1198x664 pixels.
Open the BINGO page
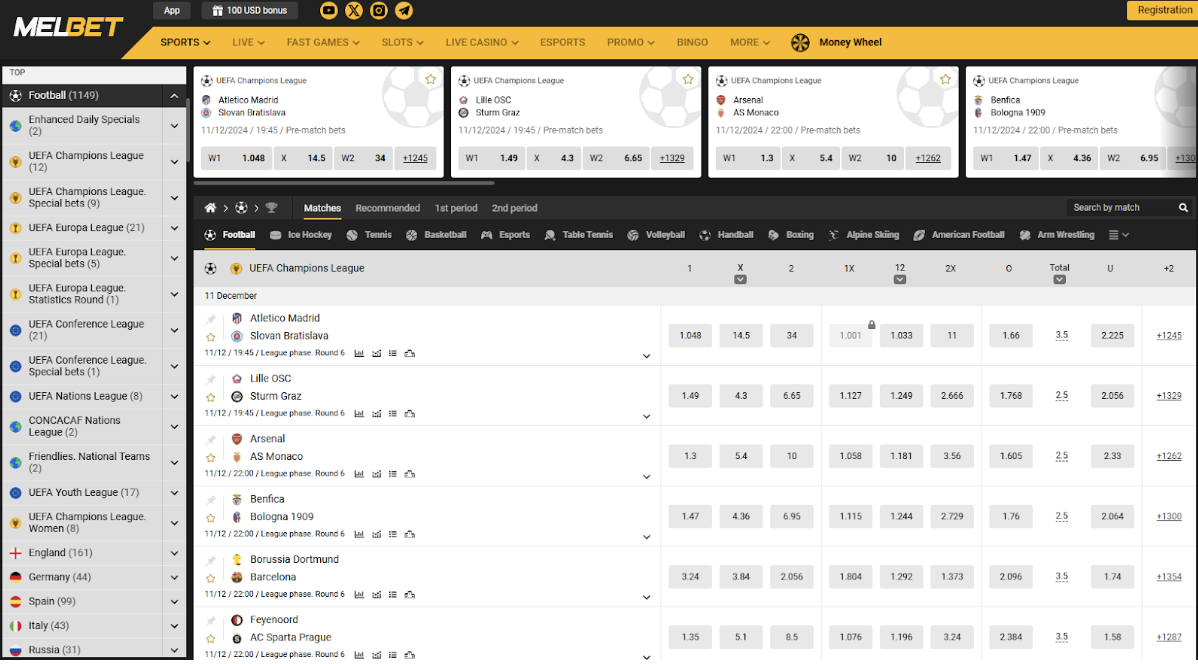coord(692,43)
